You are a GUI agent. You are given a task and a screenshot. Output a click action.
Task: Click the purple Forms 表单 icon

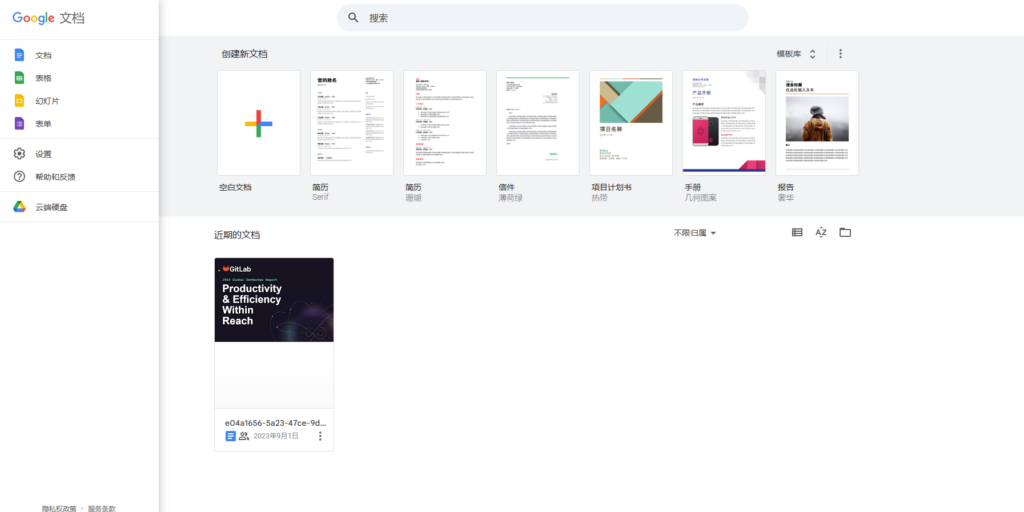(x=19, y=124)
